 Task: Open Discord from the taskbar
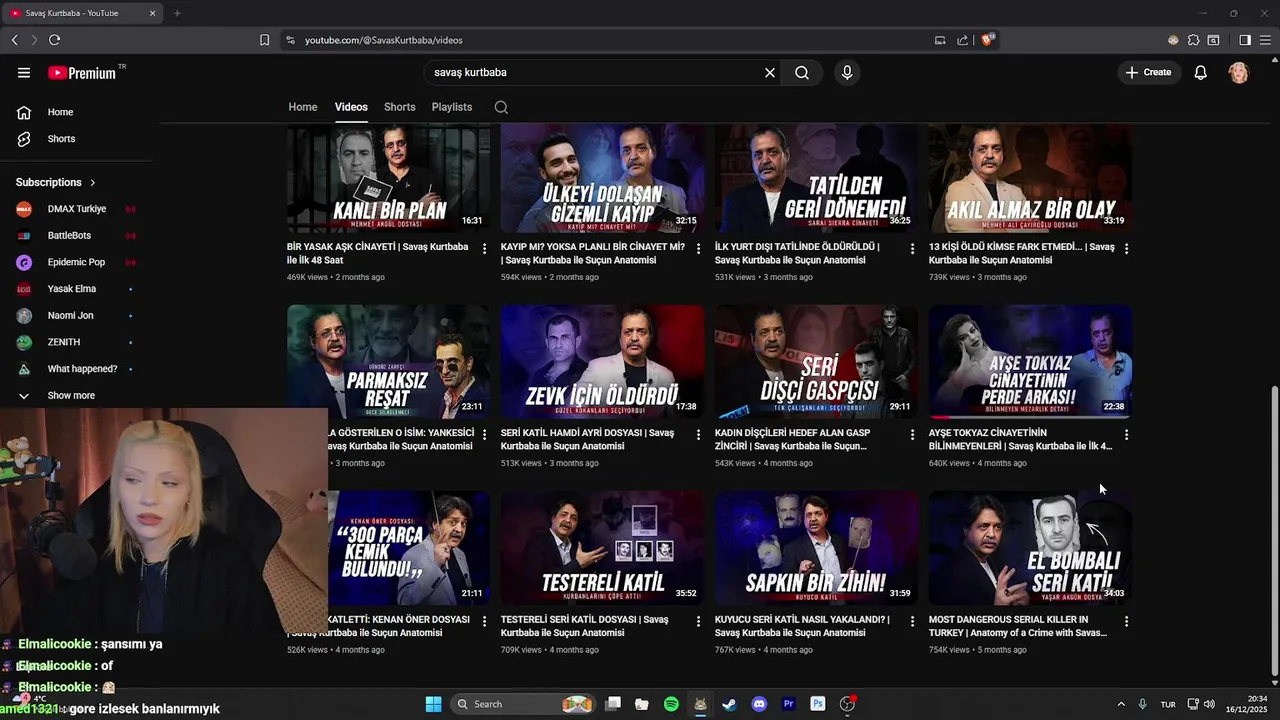point(759,704)
